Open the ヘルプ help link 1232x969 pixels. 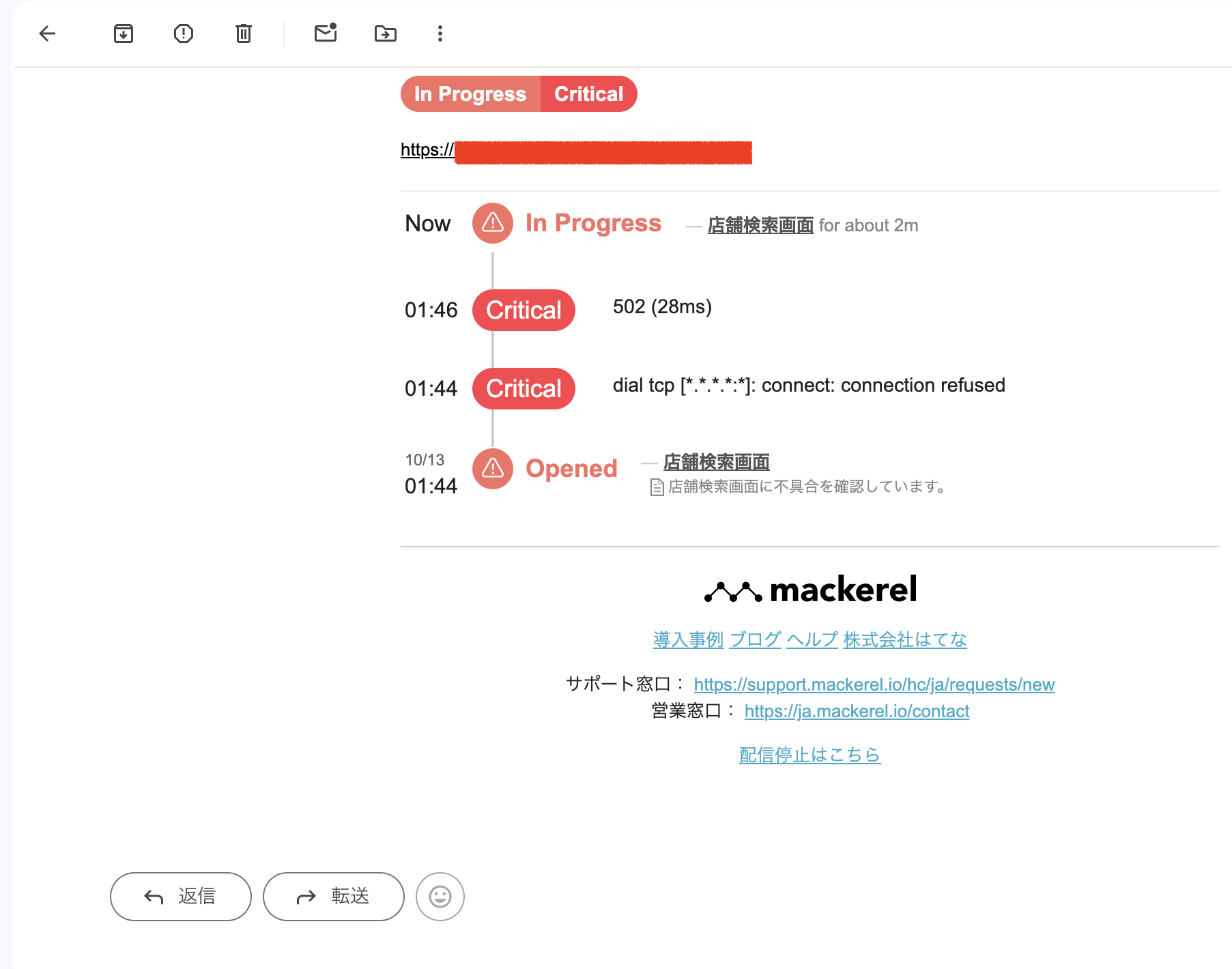pos(812,640)
